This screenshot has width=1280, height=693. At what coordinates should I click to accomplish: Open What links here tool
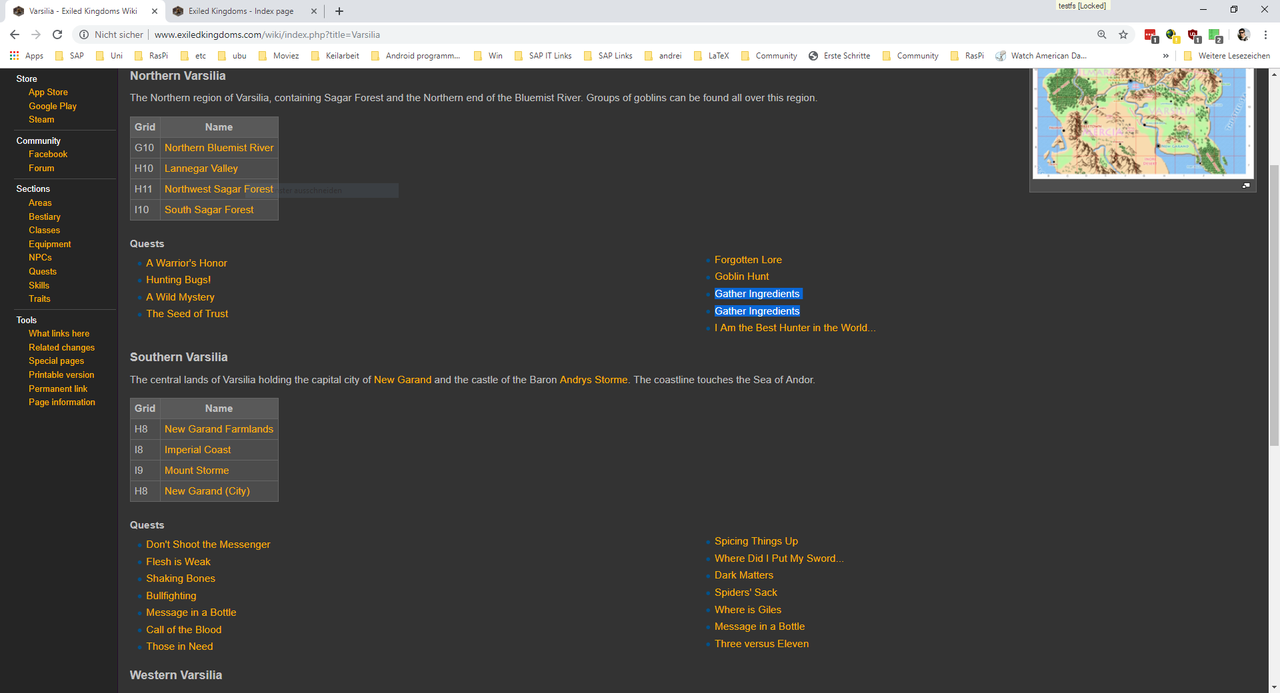[x=59, y=334]
